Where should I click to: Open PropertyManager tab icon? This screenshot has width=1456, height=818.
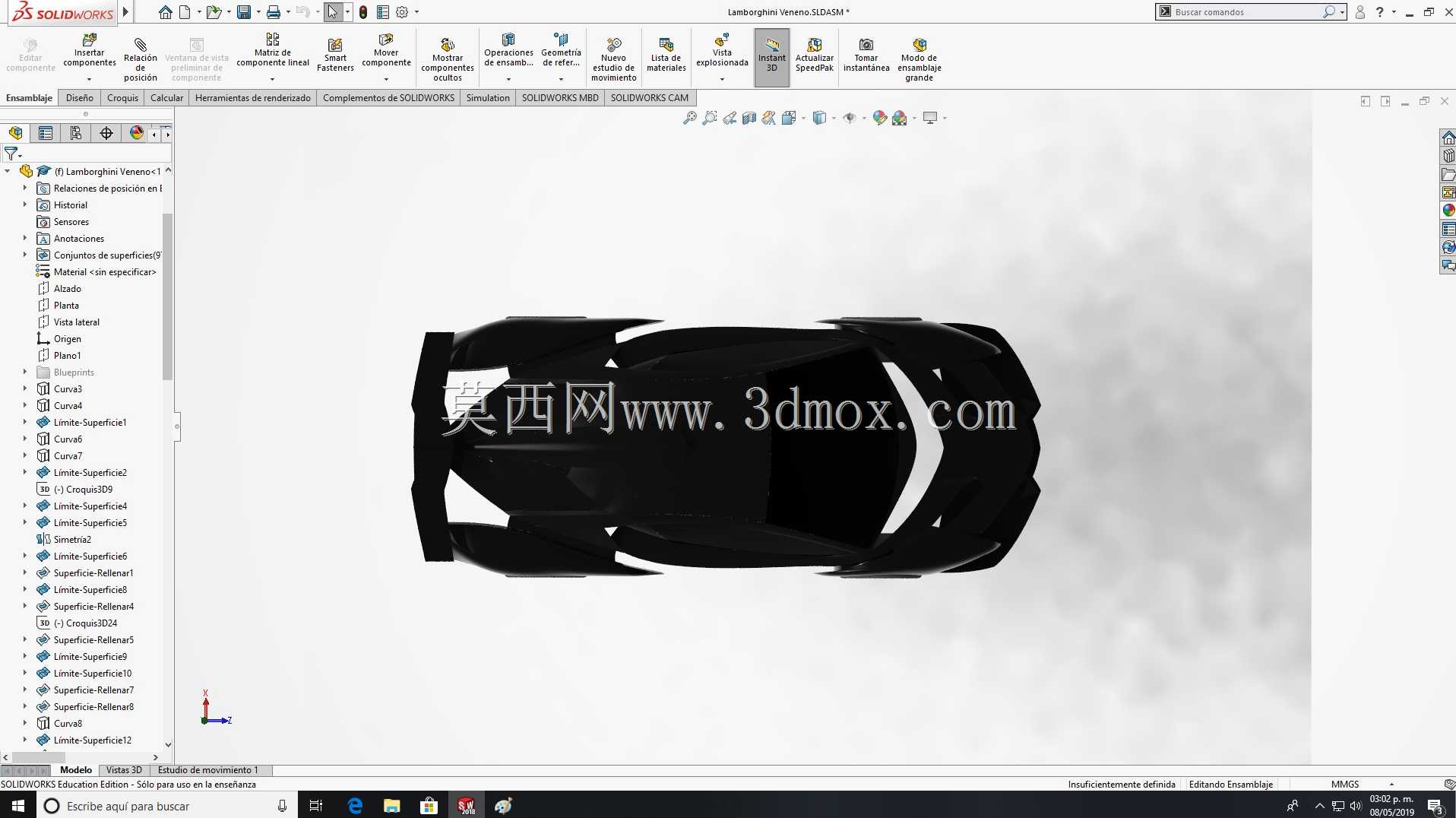coord(46,133)
